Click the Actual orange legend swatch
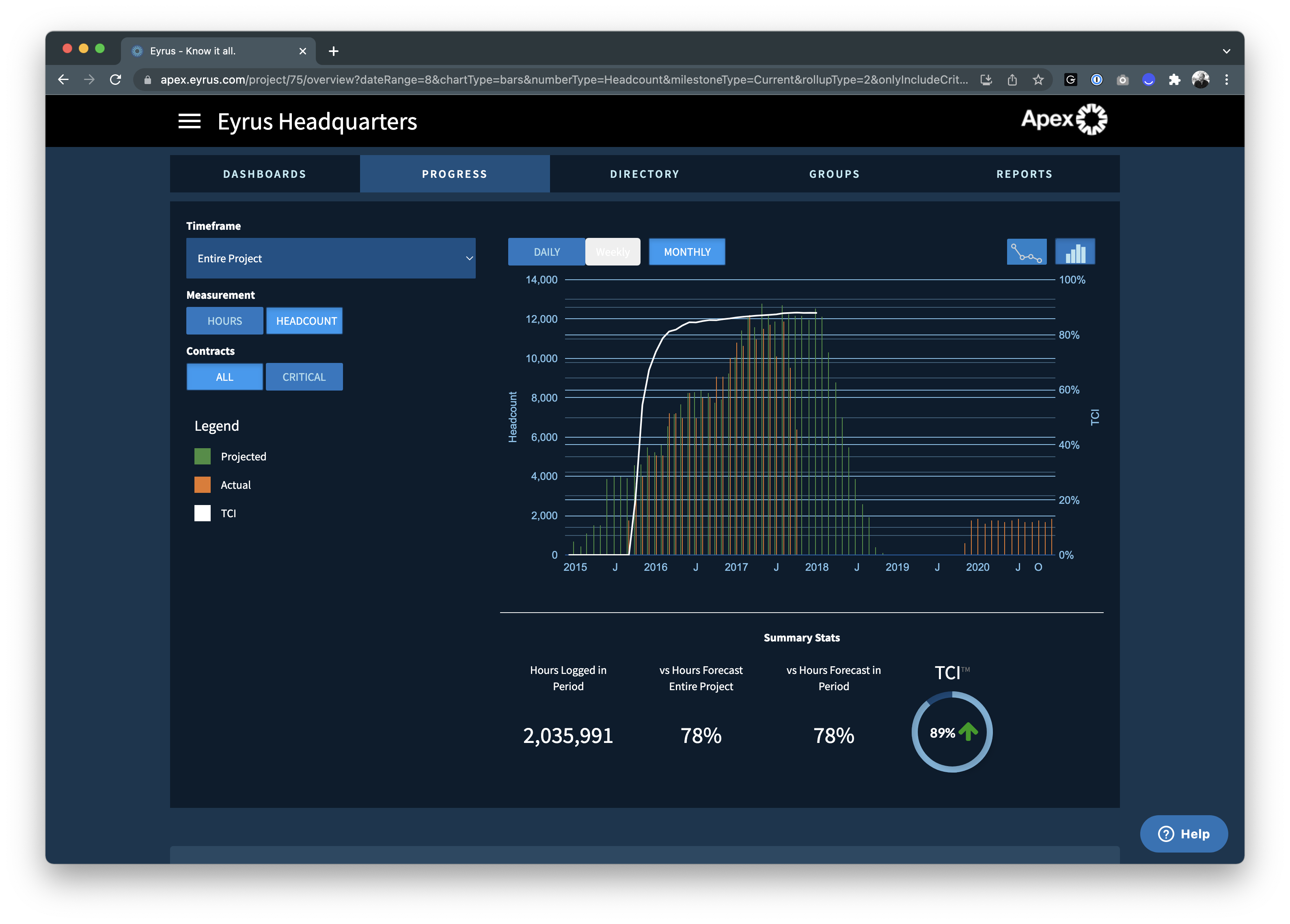 (203, 485)
